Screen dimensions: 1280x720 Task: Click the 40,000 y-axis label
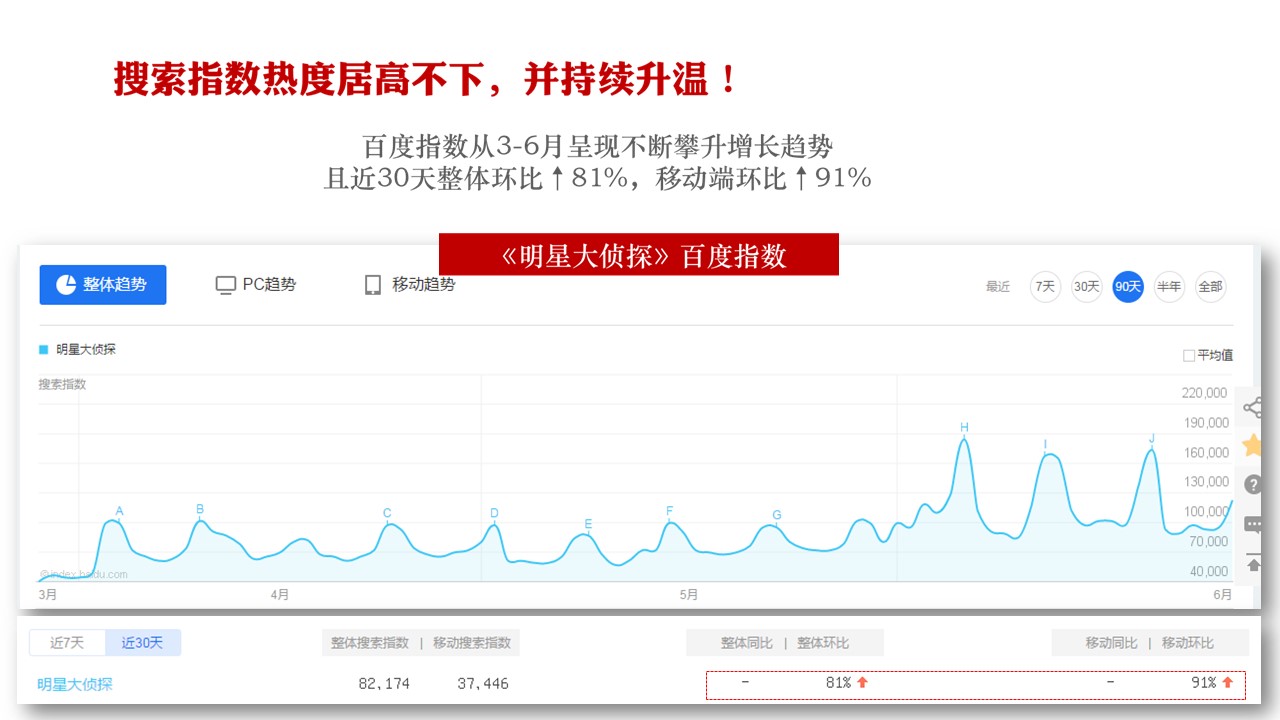pos(1210,572)
